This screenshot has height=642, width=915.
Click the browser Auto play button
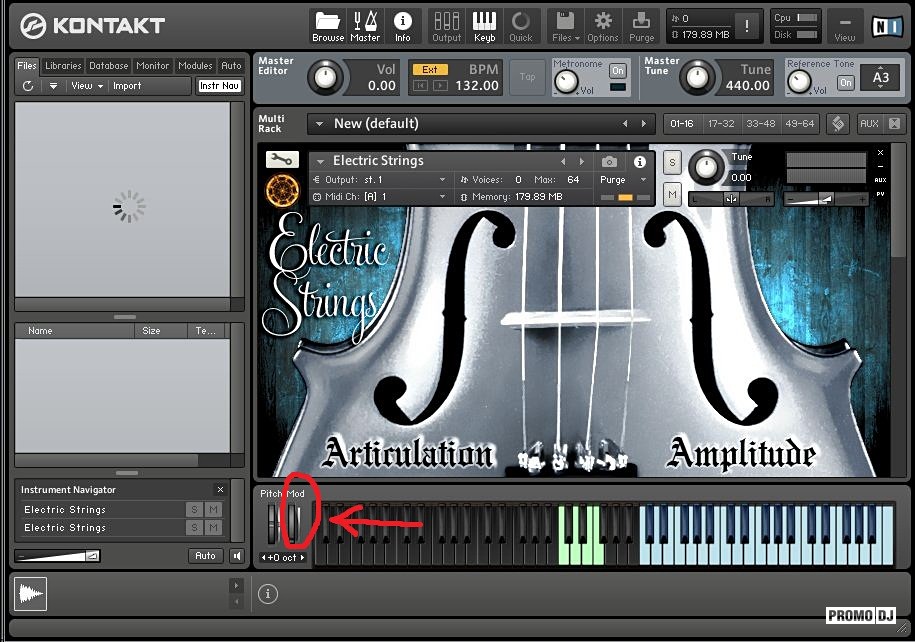coord(205,556)
